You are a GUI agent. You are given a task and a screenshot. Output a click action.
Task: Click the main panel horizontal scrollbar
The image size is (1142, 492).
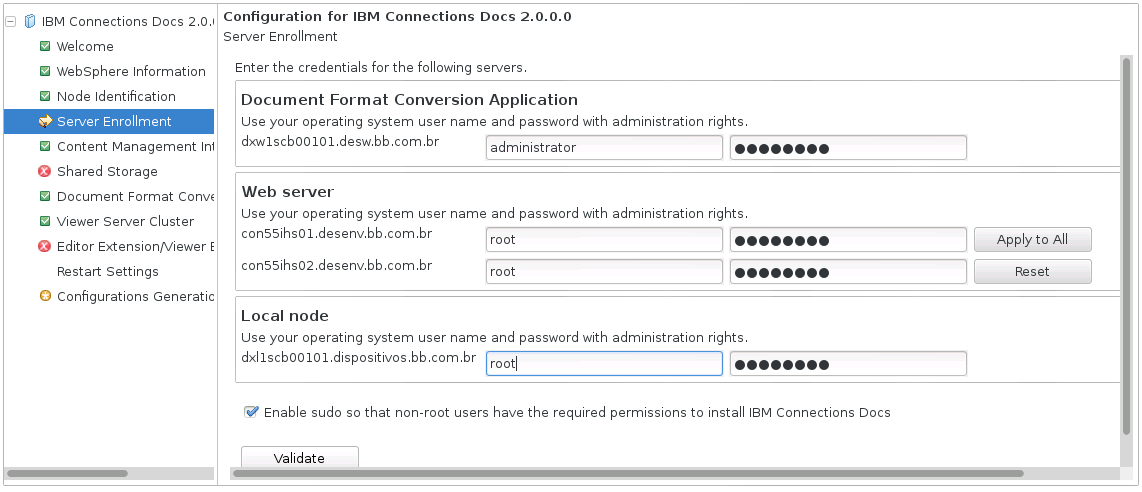click(628, 473)
